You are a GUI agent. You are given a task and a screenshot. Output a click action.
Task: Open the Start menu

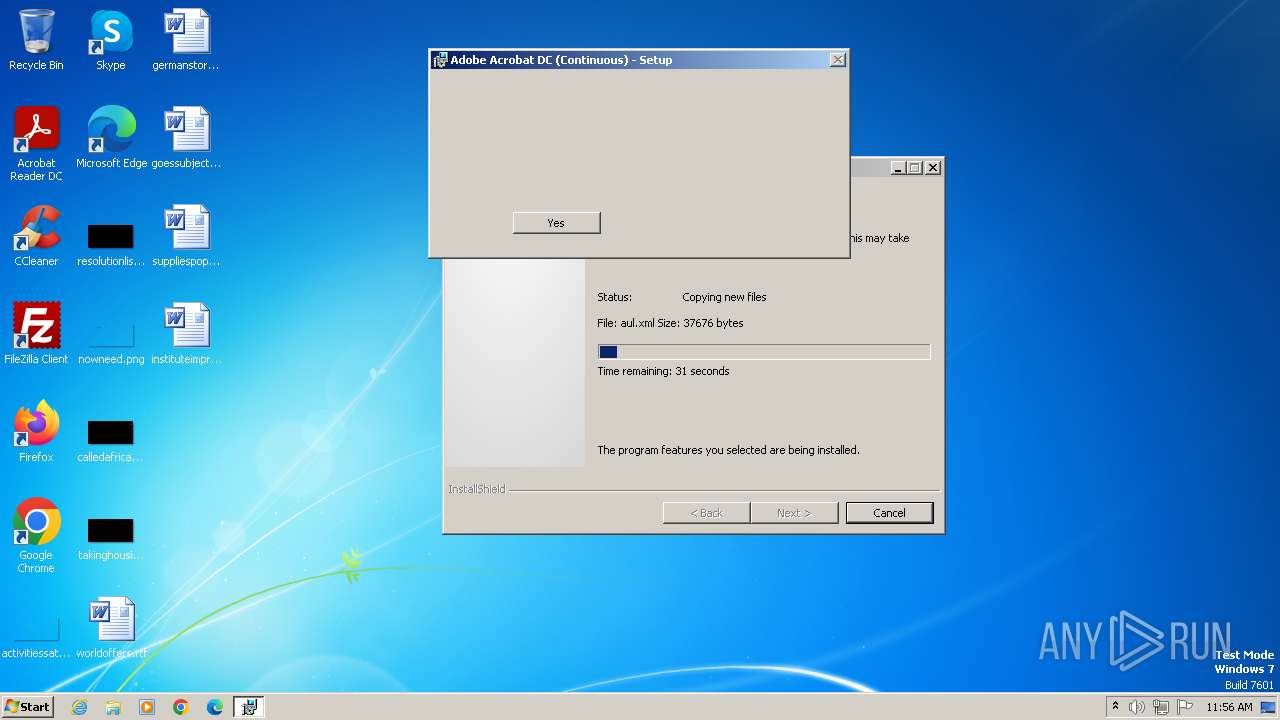27,707
